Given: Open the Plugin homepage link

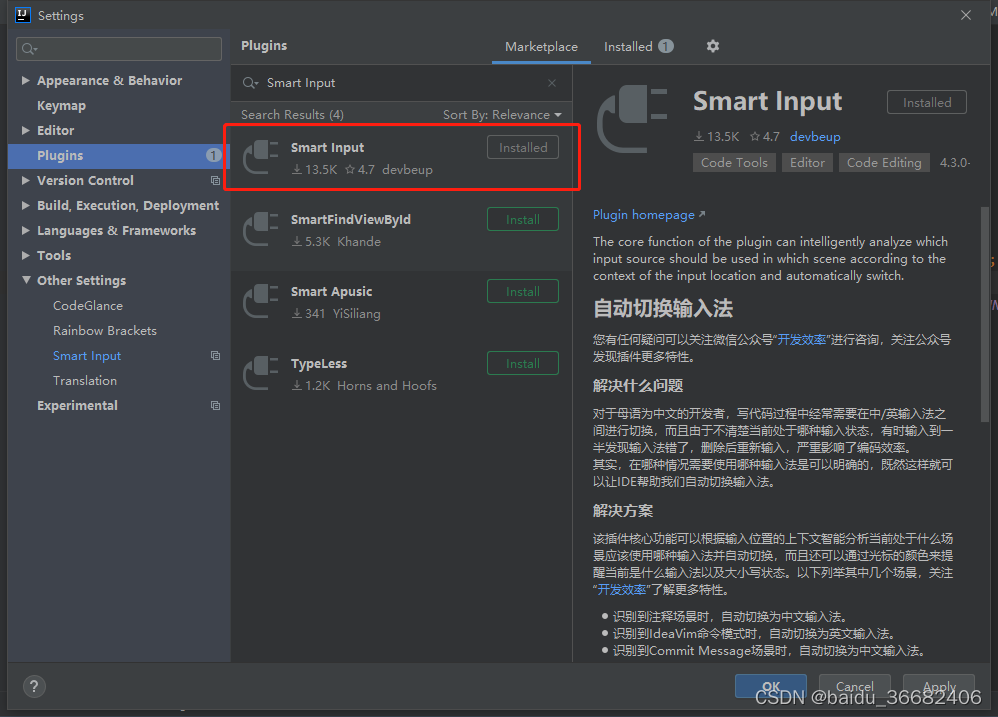Looking at the screenshot, I should tap(643, 214).
